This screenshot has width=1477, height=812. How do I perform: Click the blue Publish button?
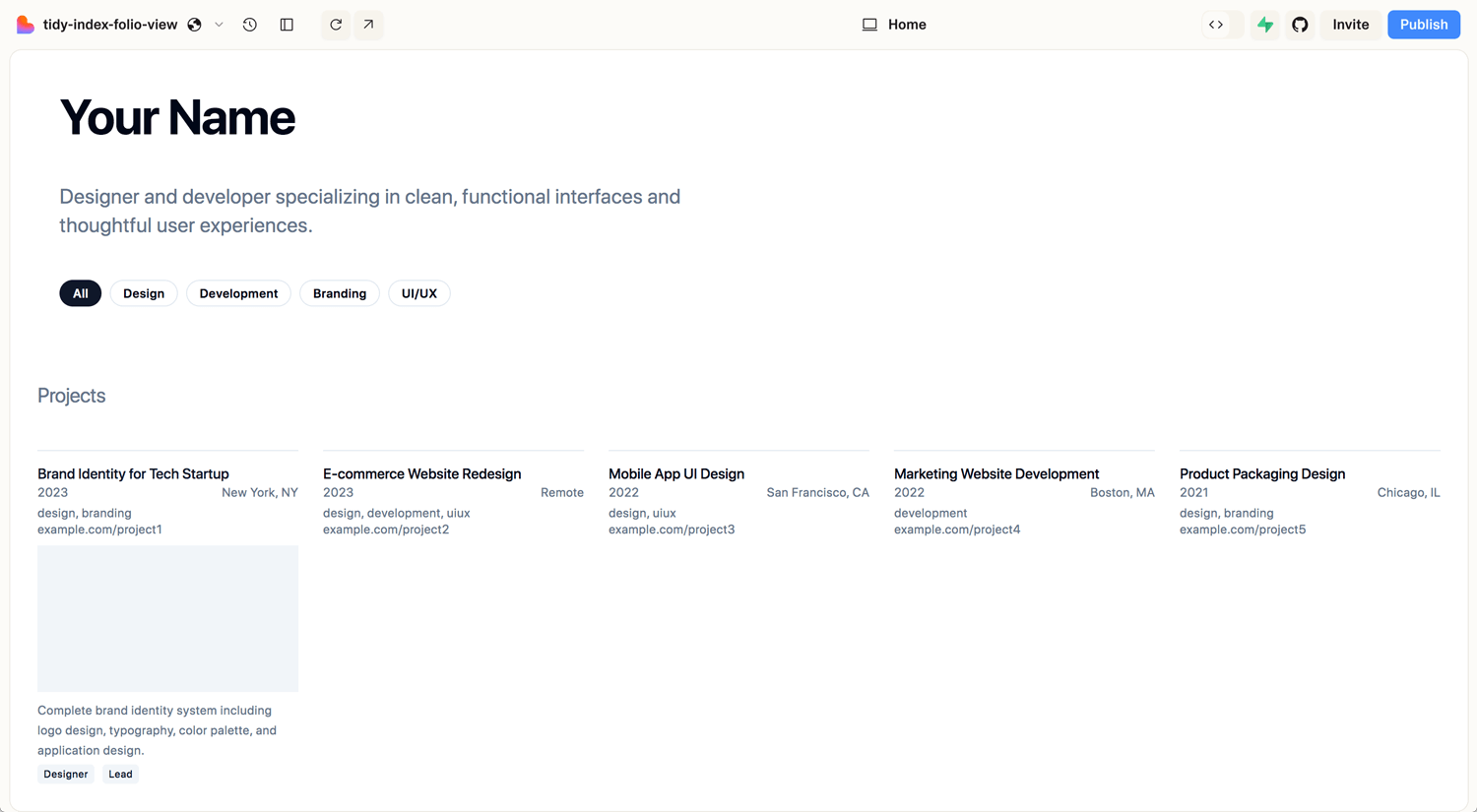(x=1424, y=25)
